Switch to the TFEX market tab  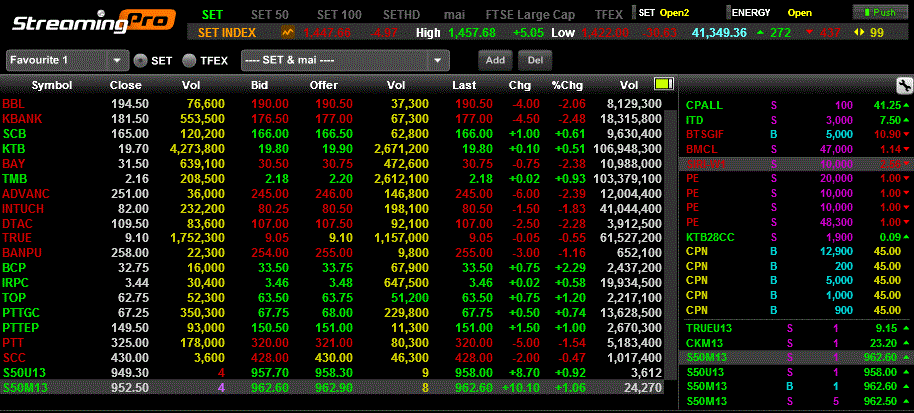tap(609, 14)
